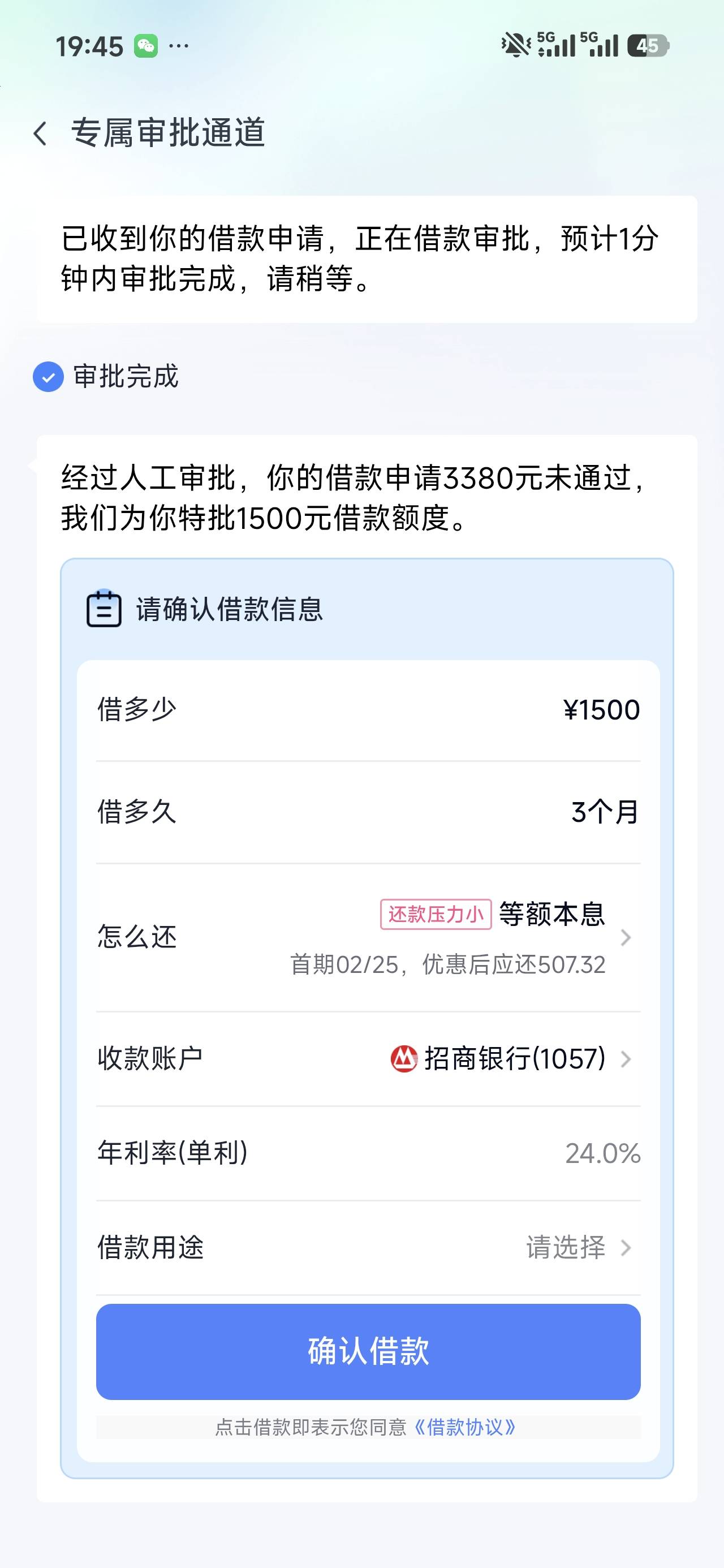The height and width of the screenshot is (1568, 724).
Task: Tap the three-dot notification overflow icon
Action: tap(178, 46)
